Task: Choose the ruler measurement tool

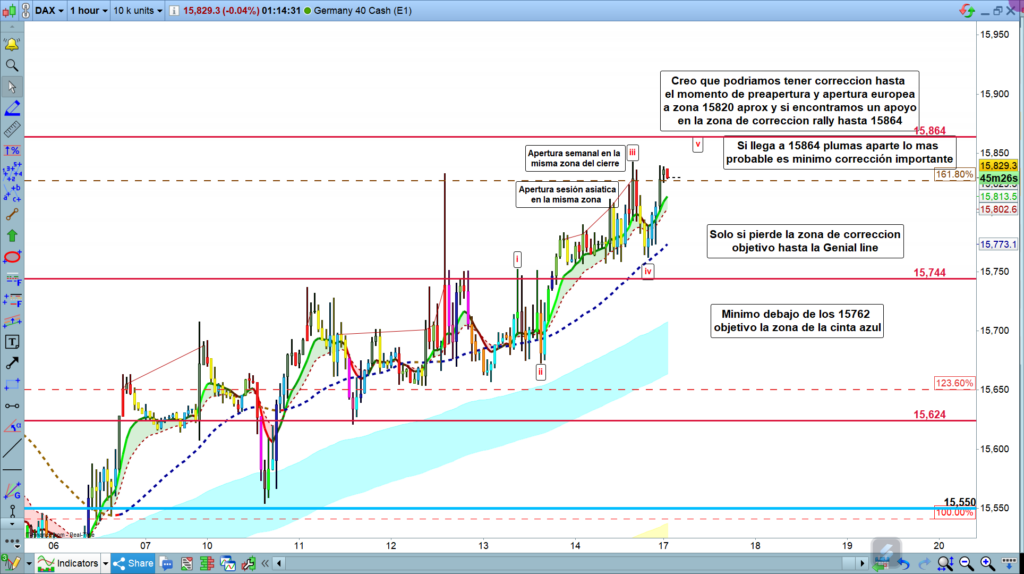Action: (12, 129)
